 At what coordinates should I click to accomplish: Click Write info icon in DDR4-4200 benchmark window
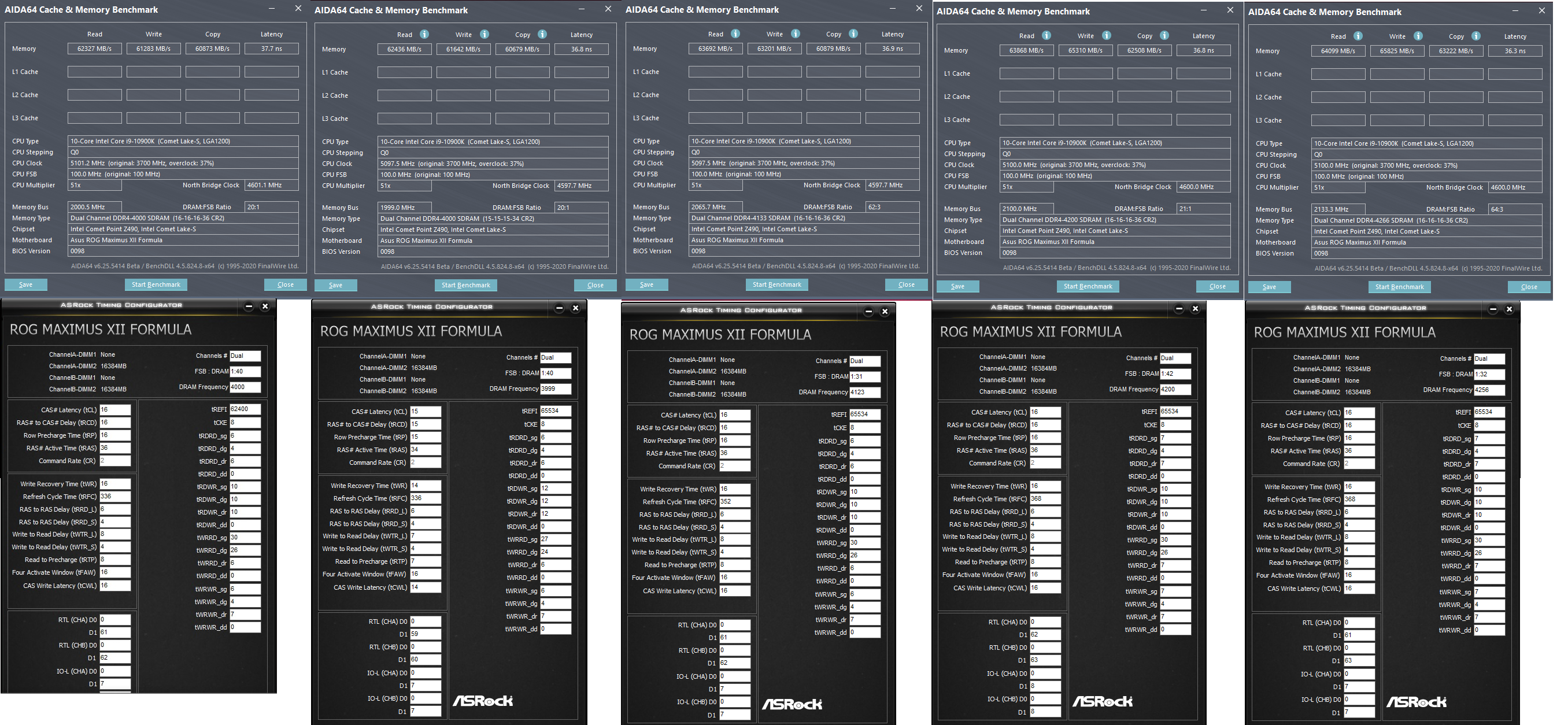point(1107,36)
